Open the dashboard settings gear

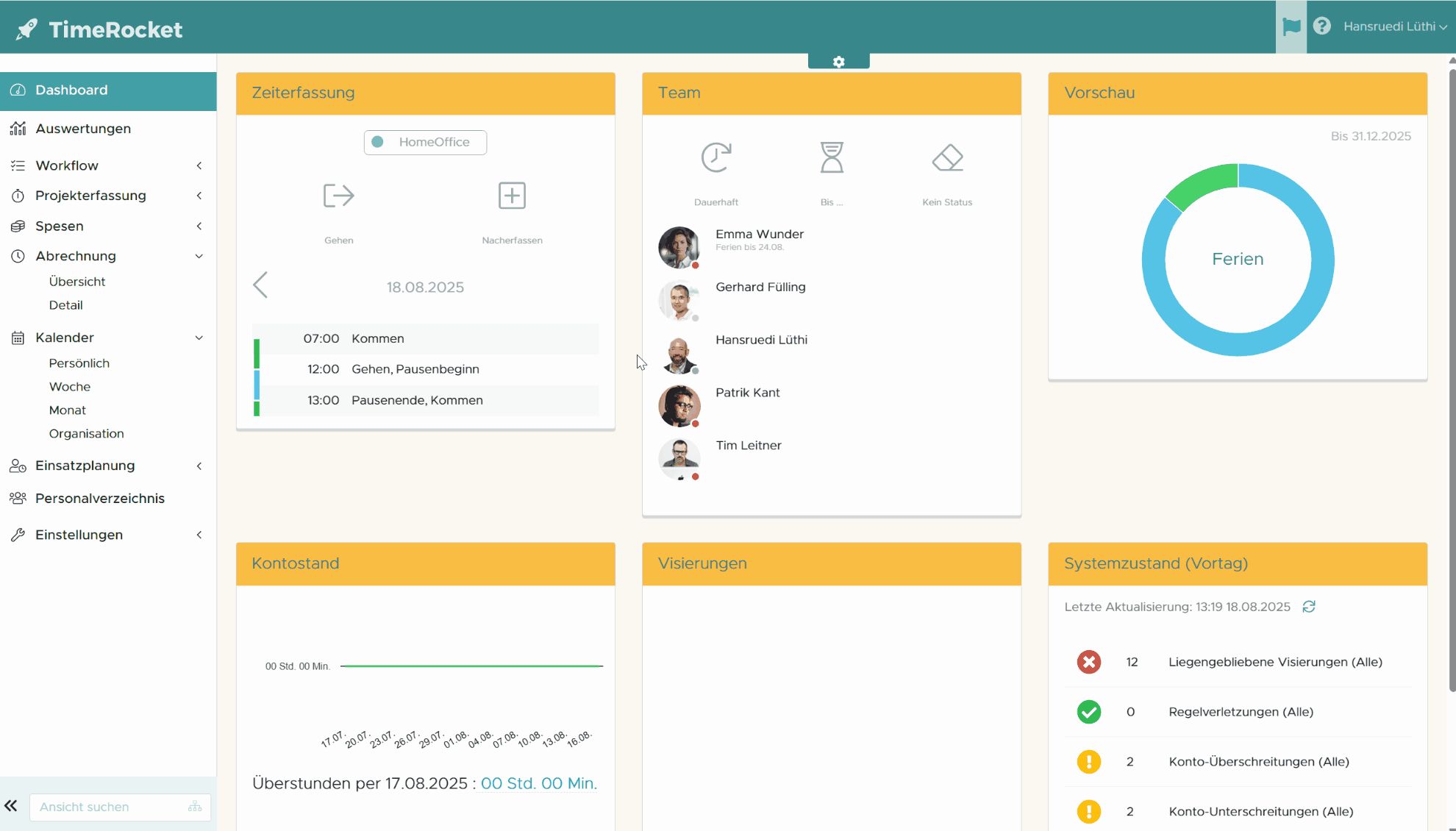[838, 62]
